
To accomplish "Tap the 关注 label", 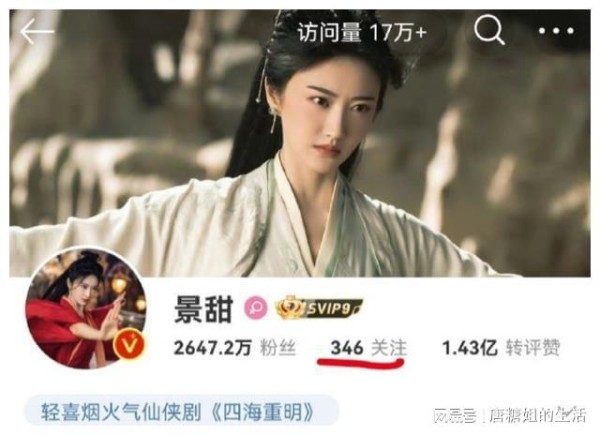I will [389, 348].
